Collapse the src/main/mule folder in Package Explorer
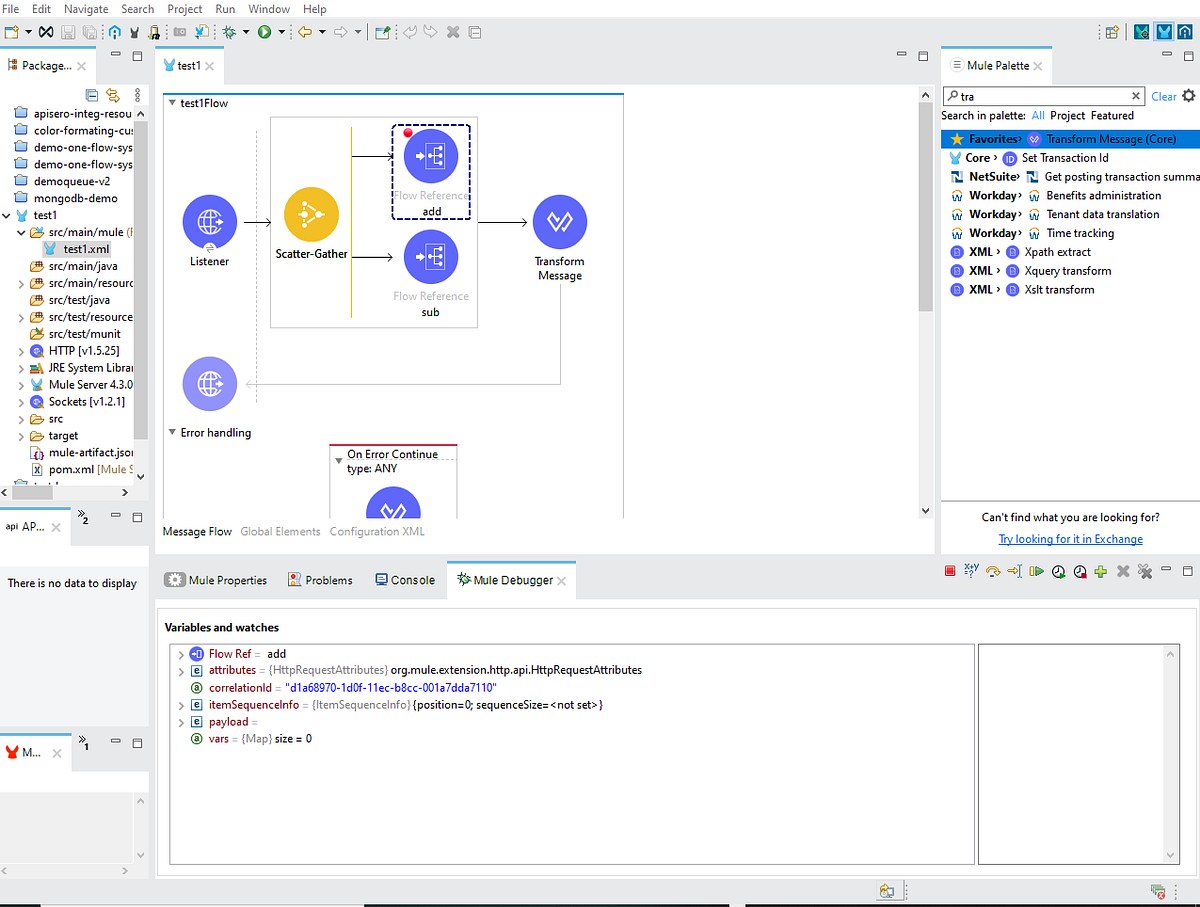1200x907 pixels. point(21,231)
